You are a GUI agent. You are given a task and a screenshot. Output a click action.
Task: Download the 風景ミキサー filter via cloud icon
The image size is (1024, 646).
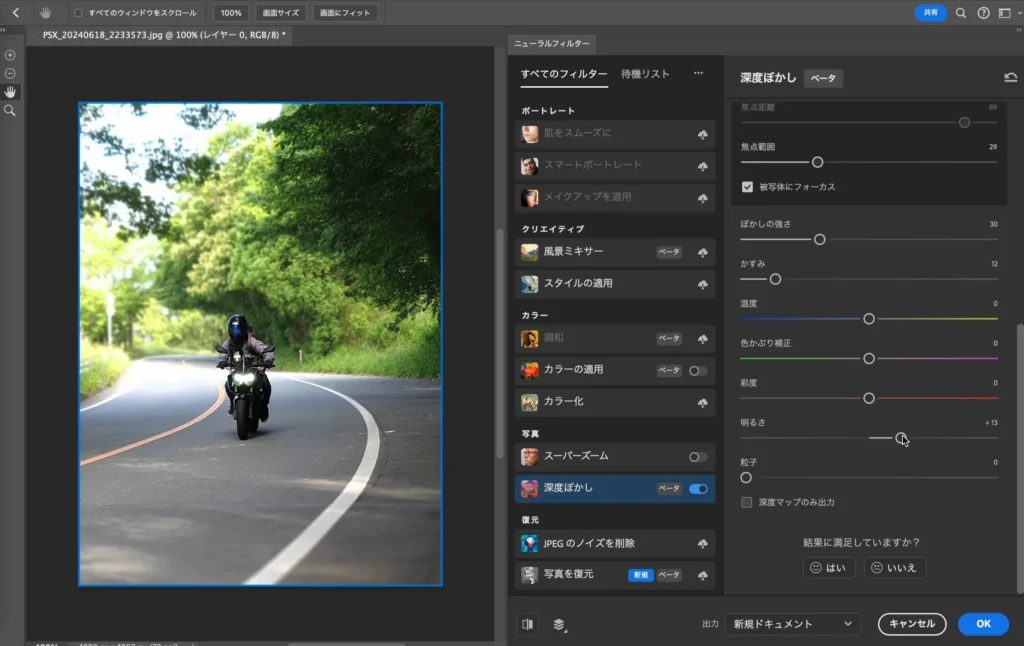(x=702, y=252)
